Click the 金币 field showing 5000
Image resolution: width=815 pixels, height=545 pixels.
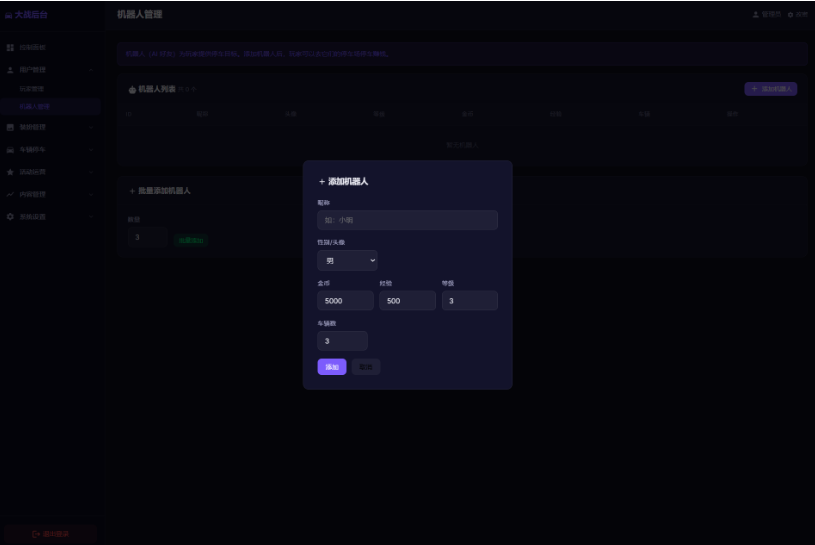[345, 300]
